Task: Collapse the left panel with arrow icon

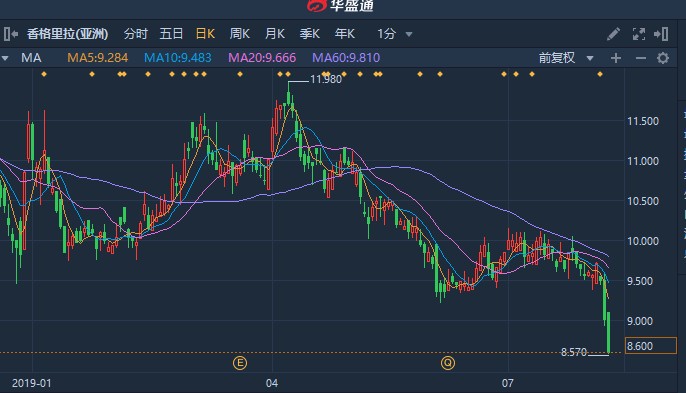Action: 11,34
